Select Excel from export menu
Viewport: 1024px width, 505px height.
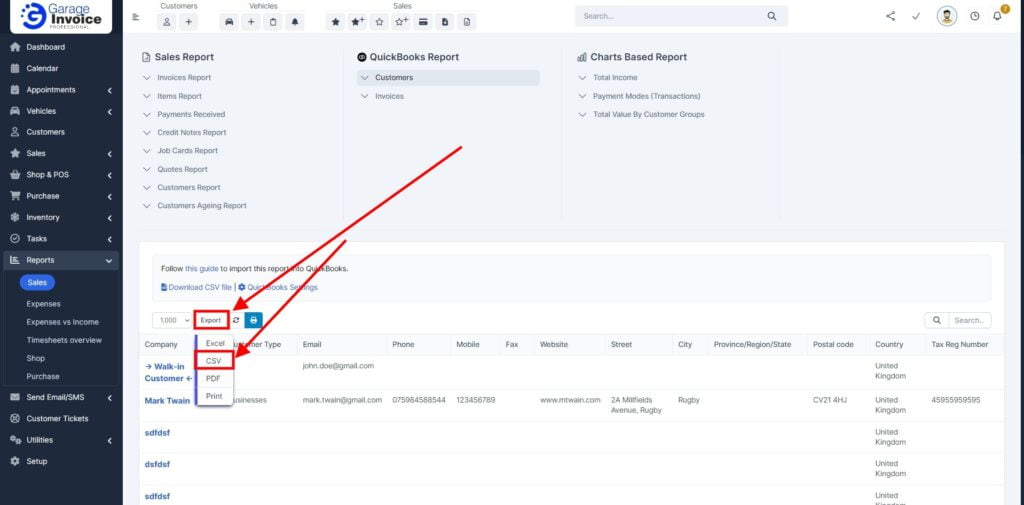(x=215, y=343)
